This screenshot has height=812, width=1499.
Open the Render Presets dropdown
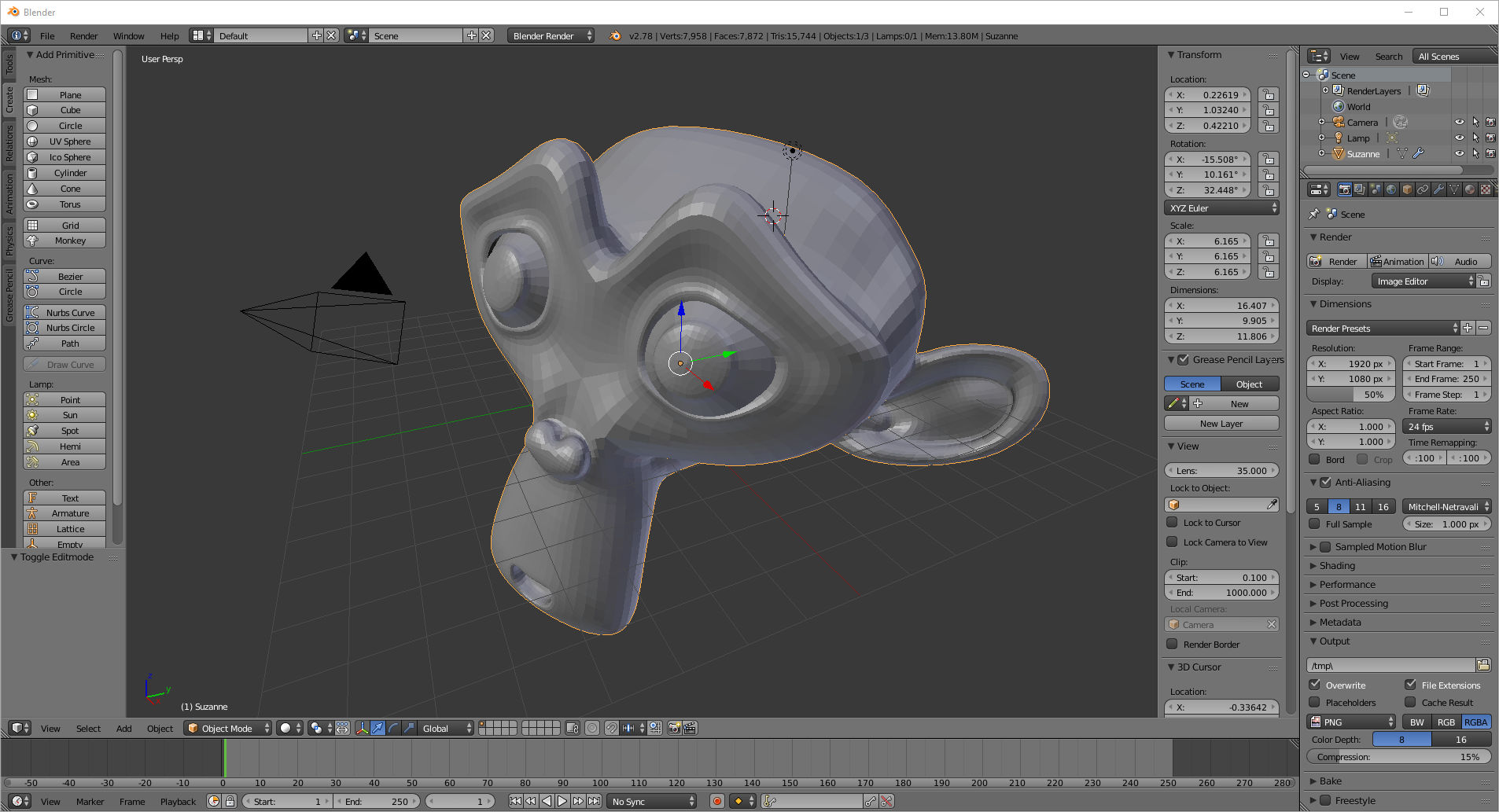point(1383,328)
